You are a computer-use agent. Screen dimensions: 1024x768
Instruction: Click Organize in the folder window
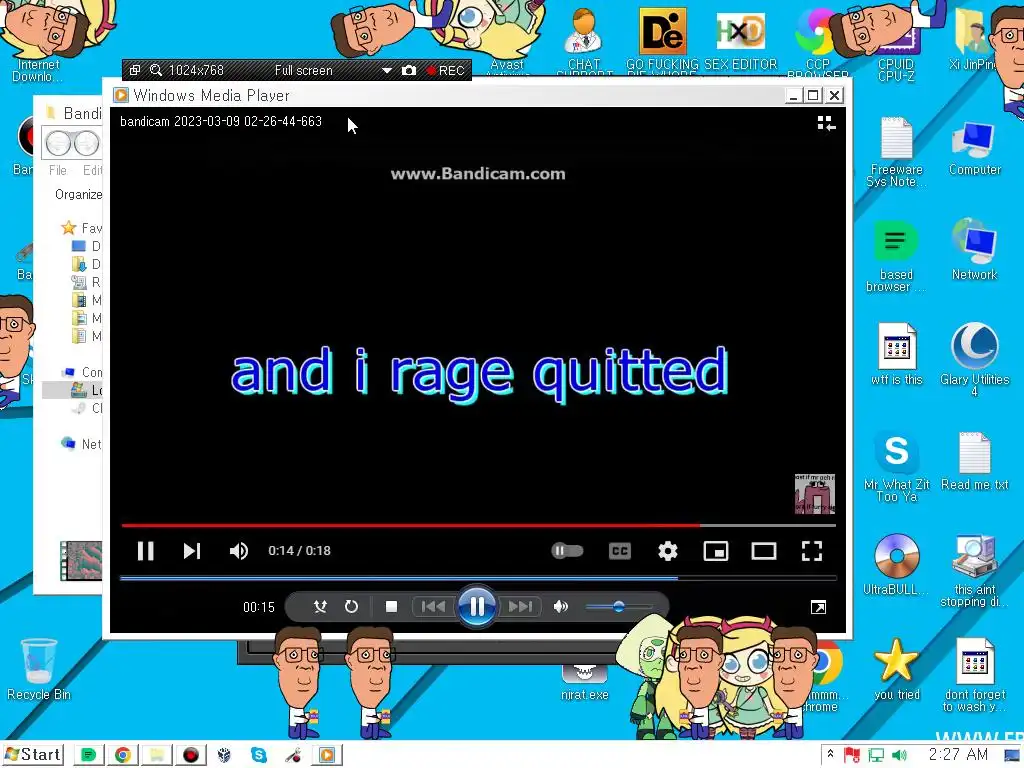pos(78,194)
